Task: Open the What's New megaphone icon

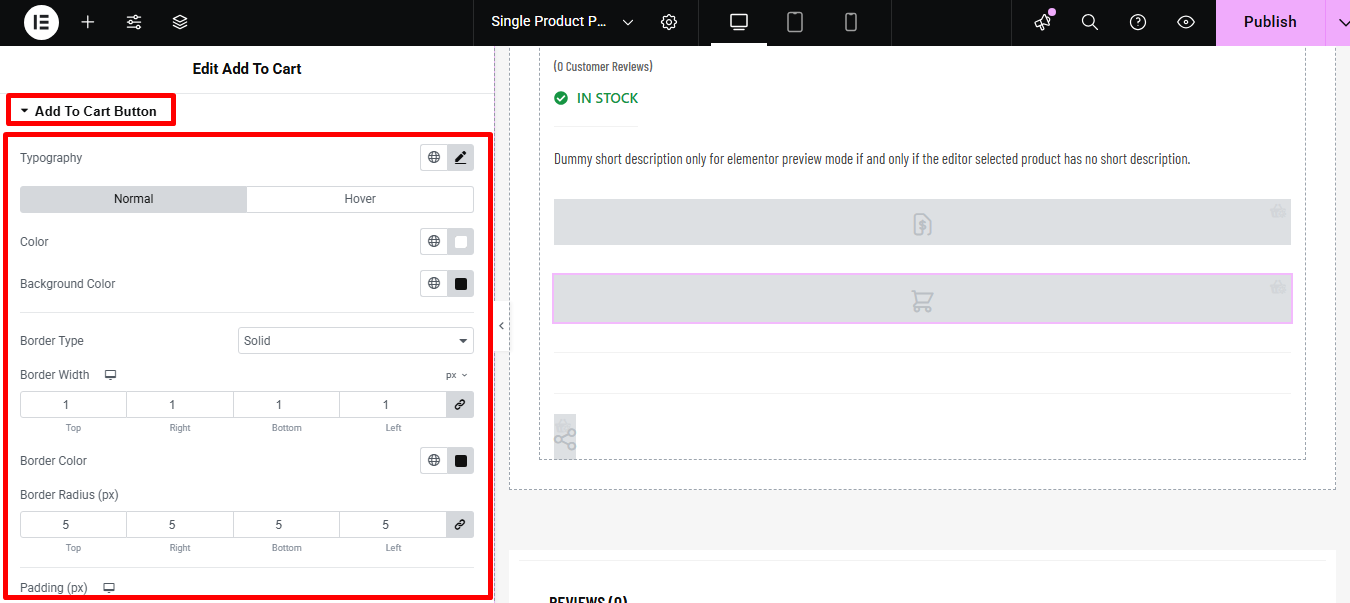Action: point(1043,22)
